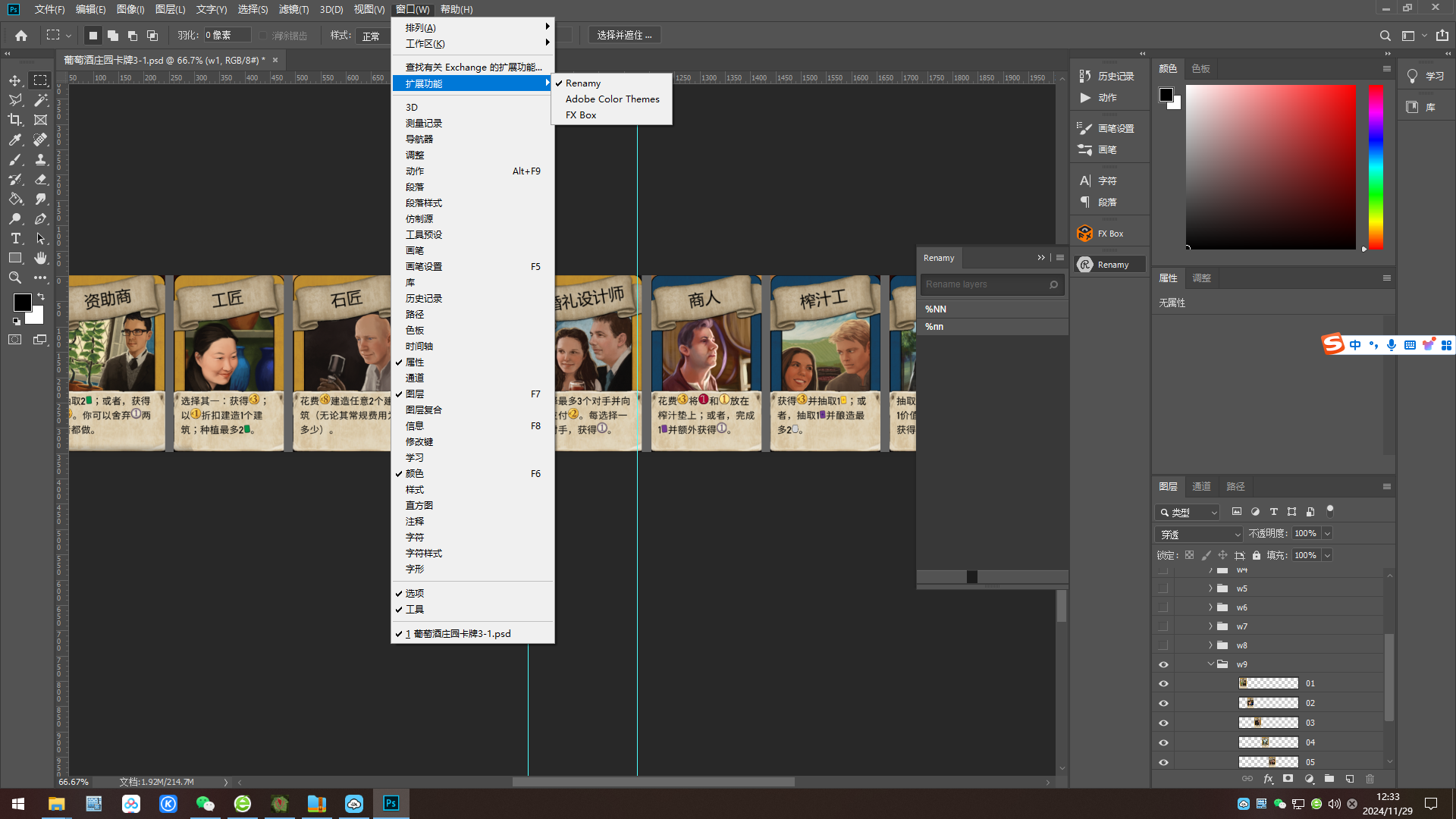Open the 动作 Actions window entry
Viewport: 1456px width, 819px height.
click(x=472, y=171)
